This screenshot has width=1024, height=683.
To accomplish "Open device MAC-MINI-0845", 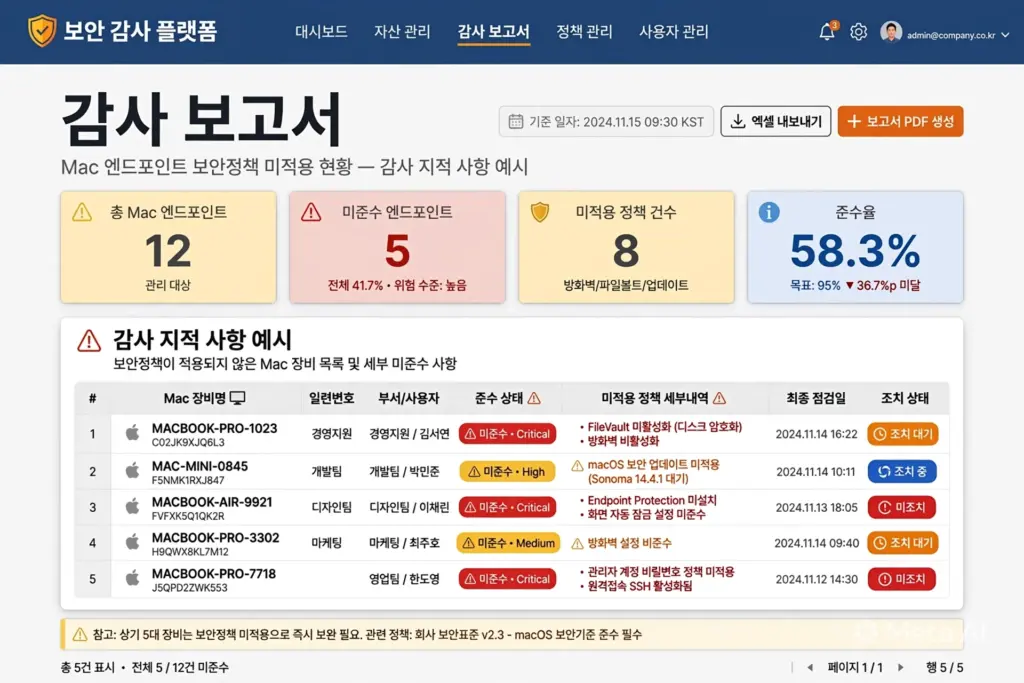I will click(x=200, y=466).
